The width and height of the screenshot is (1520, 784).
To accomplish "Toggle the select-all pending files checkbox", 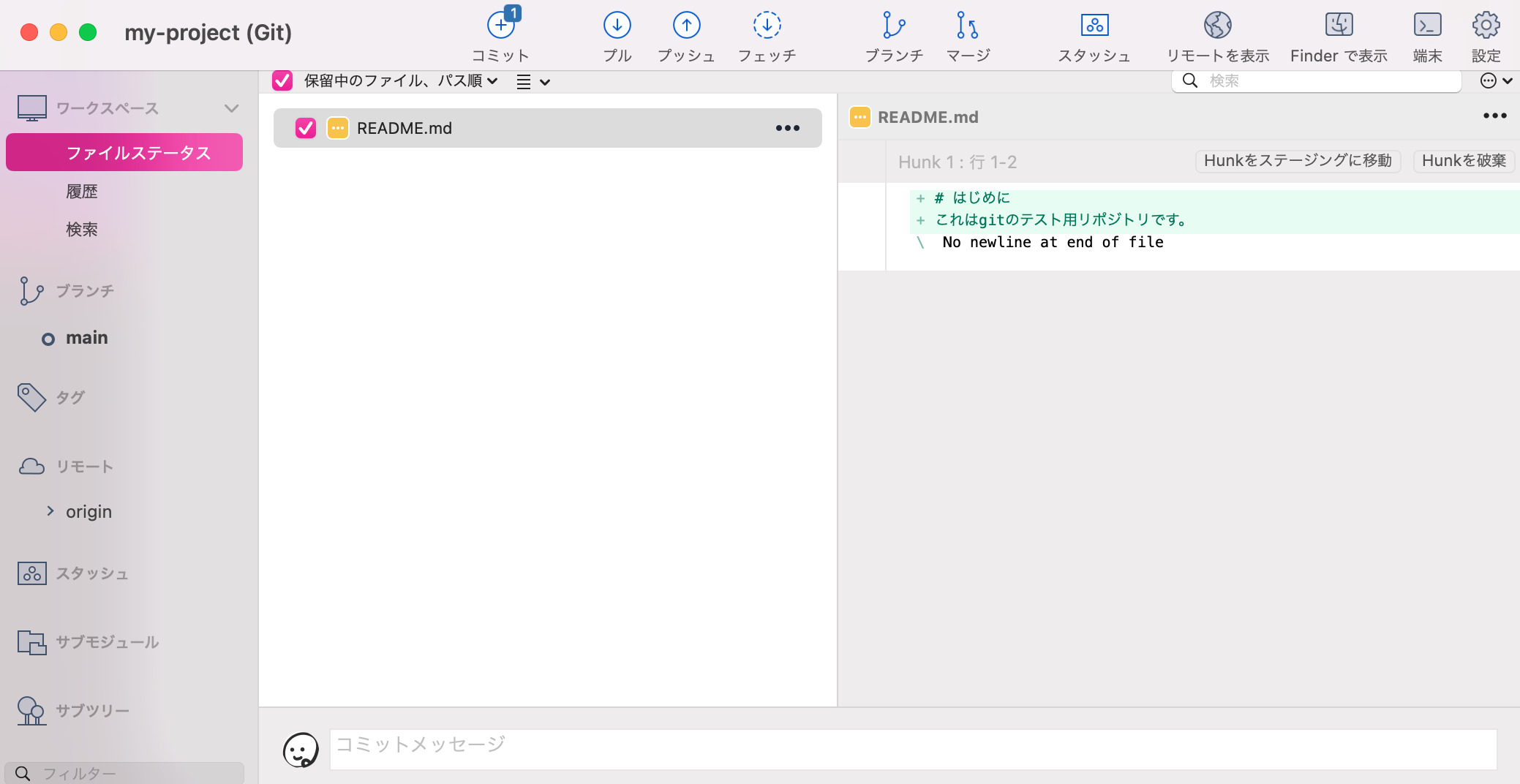I will coord(283,81).
